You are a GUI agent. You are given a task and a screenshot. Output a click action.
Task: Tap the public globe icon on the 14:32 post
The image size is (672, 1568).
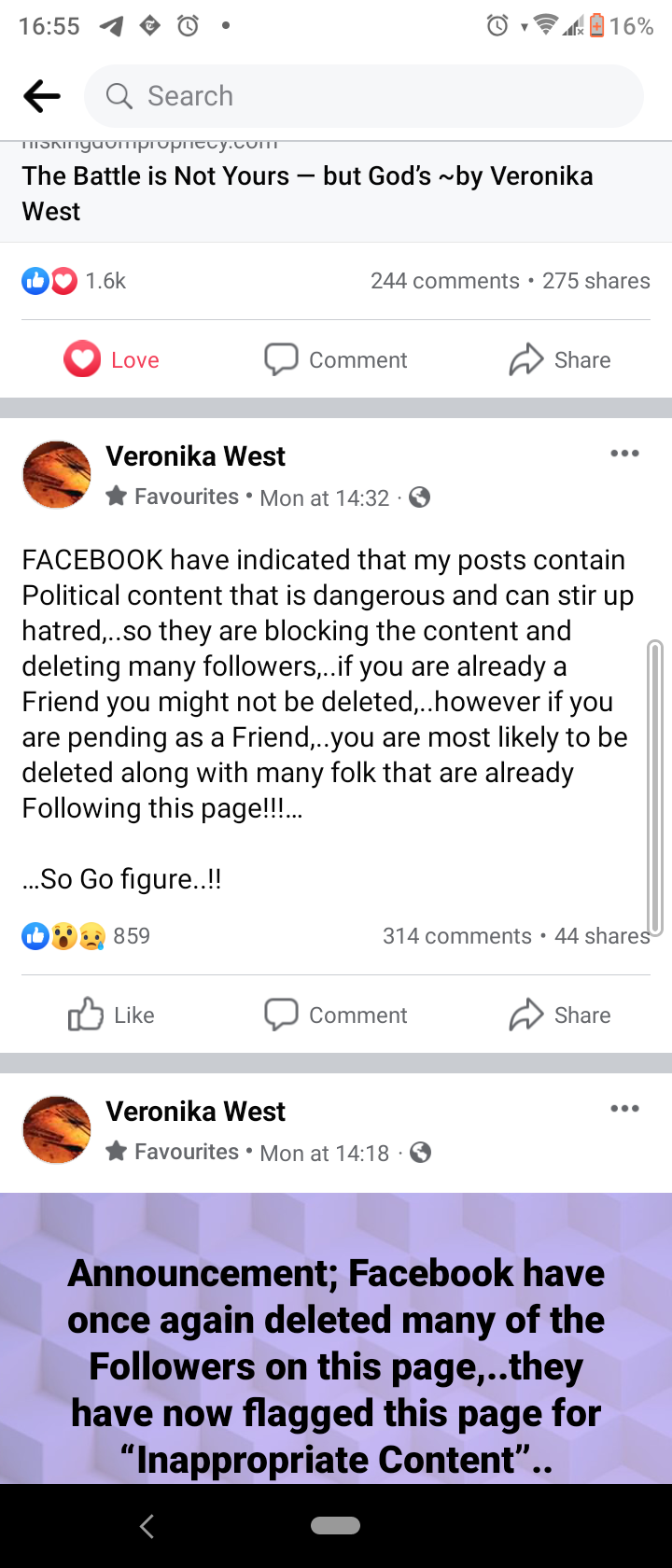pyautogui.click(x=420, y=497)
